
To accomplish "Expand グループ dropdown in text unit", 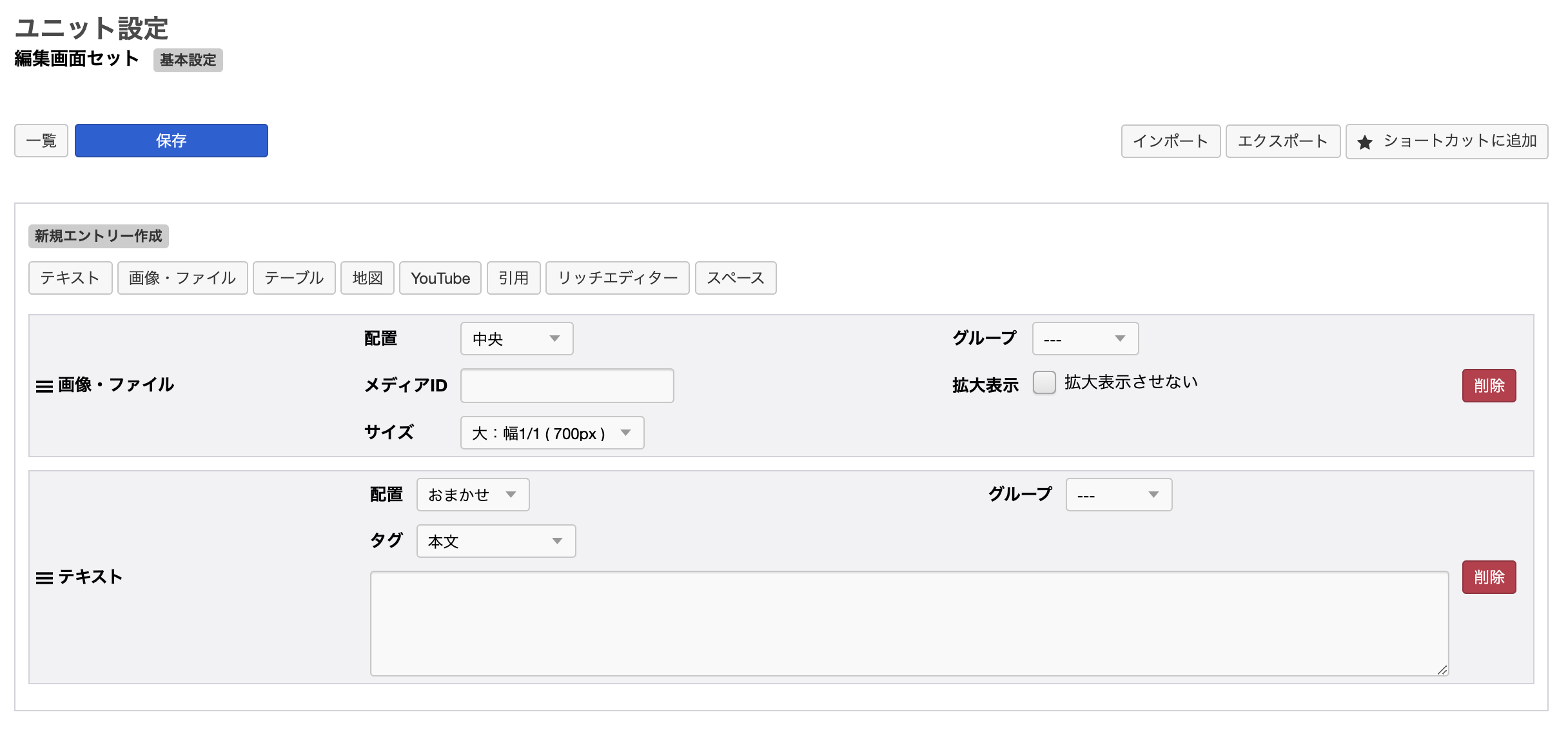I will tap(1119, 495).
